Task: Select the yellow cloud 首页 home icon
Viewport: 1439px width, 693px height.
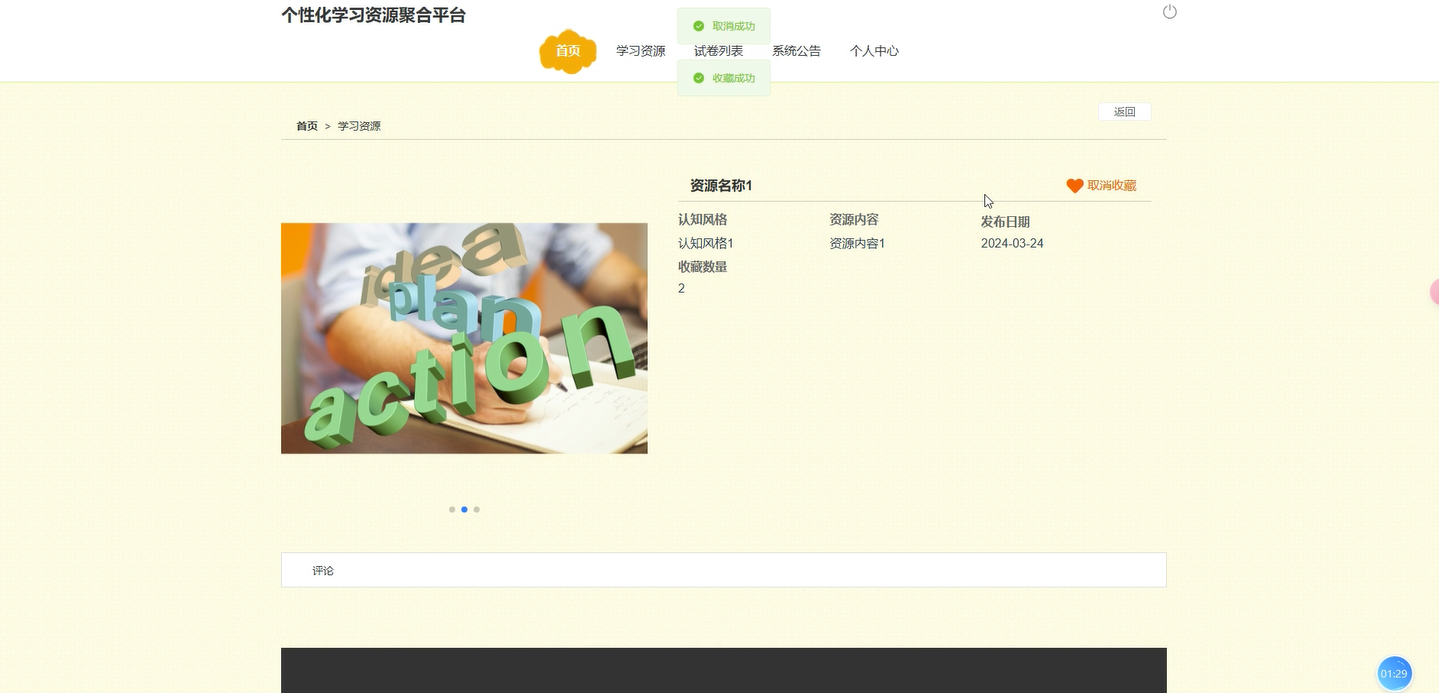Action: click(567, 50)
